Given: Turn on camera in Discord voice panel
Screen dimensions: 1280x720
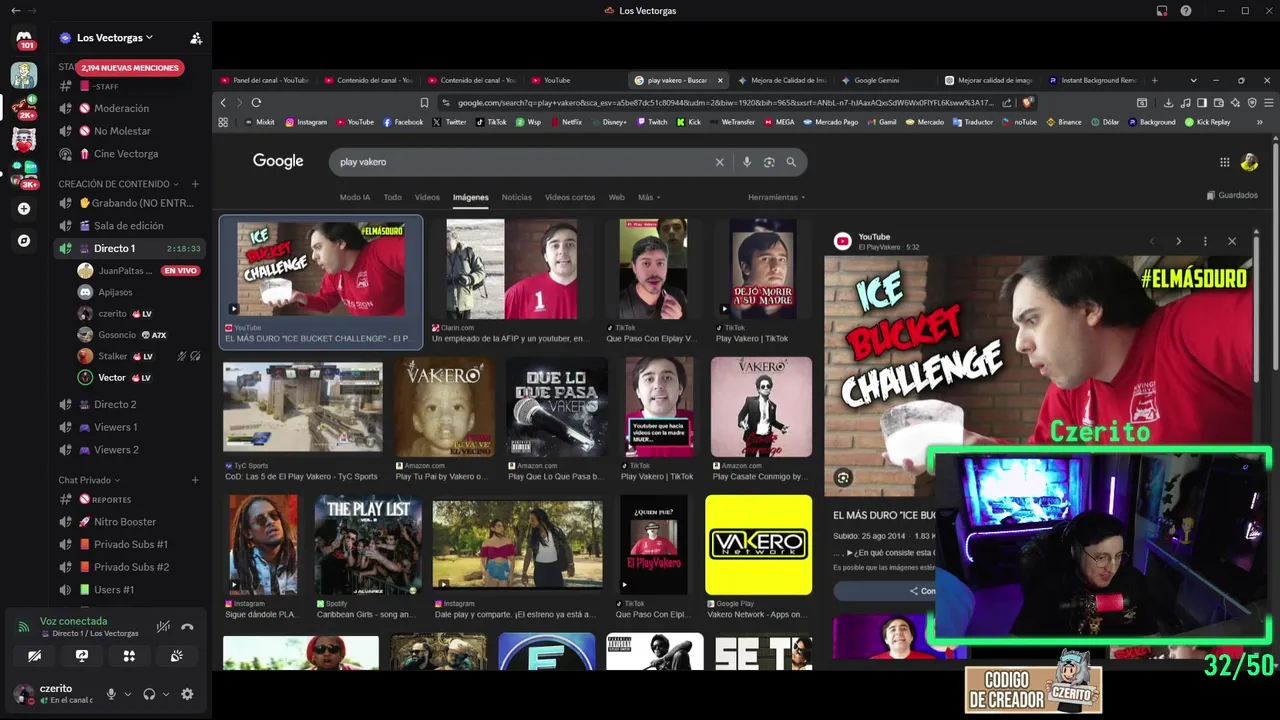Looking at the screenshot, I should (x=35, y=656).
